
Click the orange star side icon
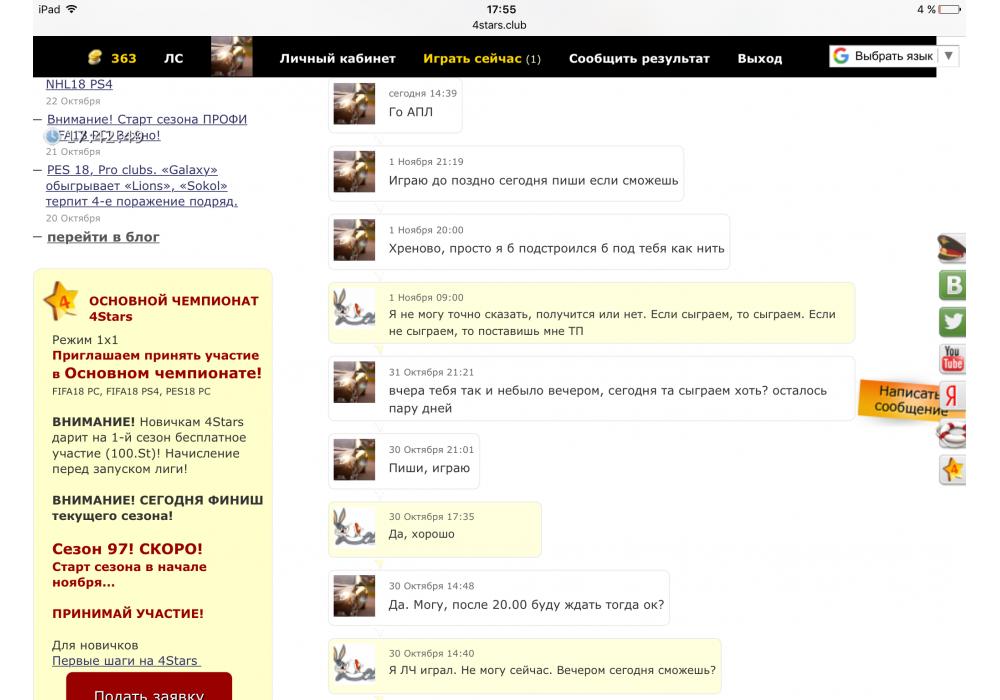pos(952,470)
